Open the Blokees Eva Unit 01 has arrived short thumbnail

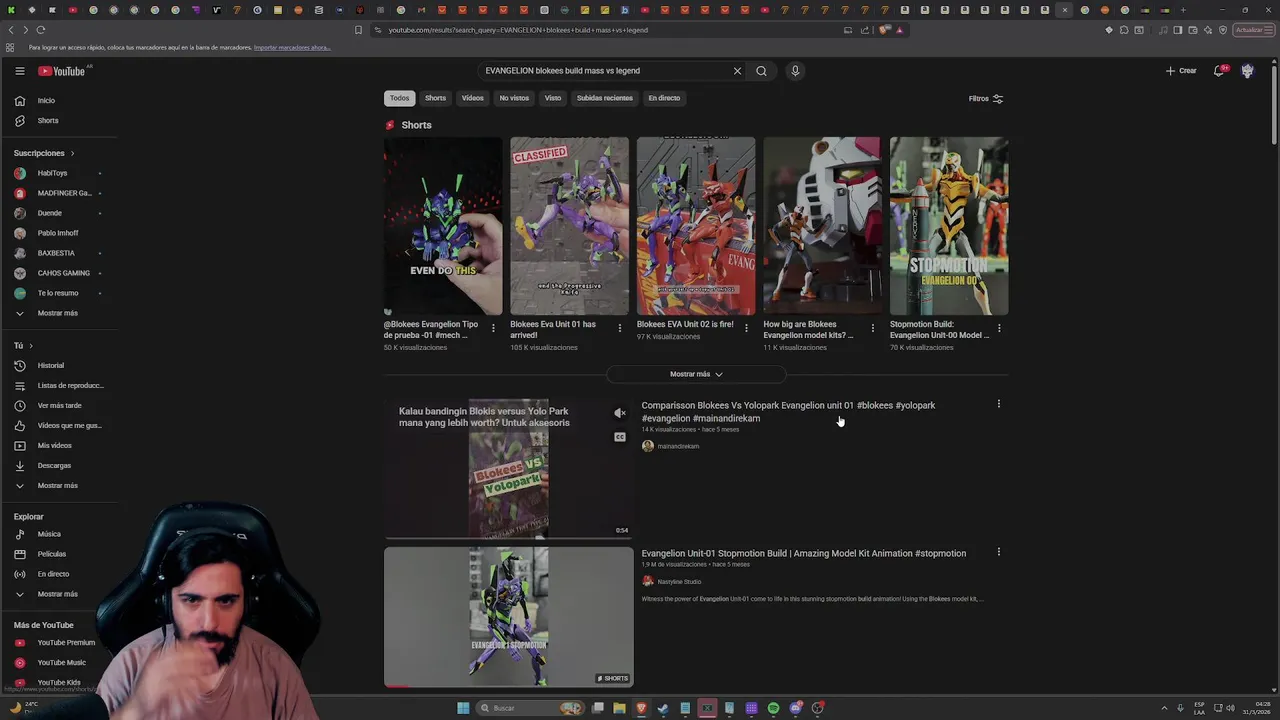[569, 226]
